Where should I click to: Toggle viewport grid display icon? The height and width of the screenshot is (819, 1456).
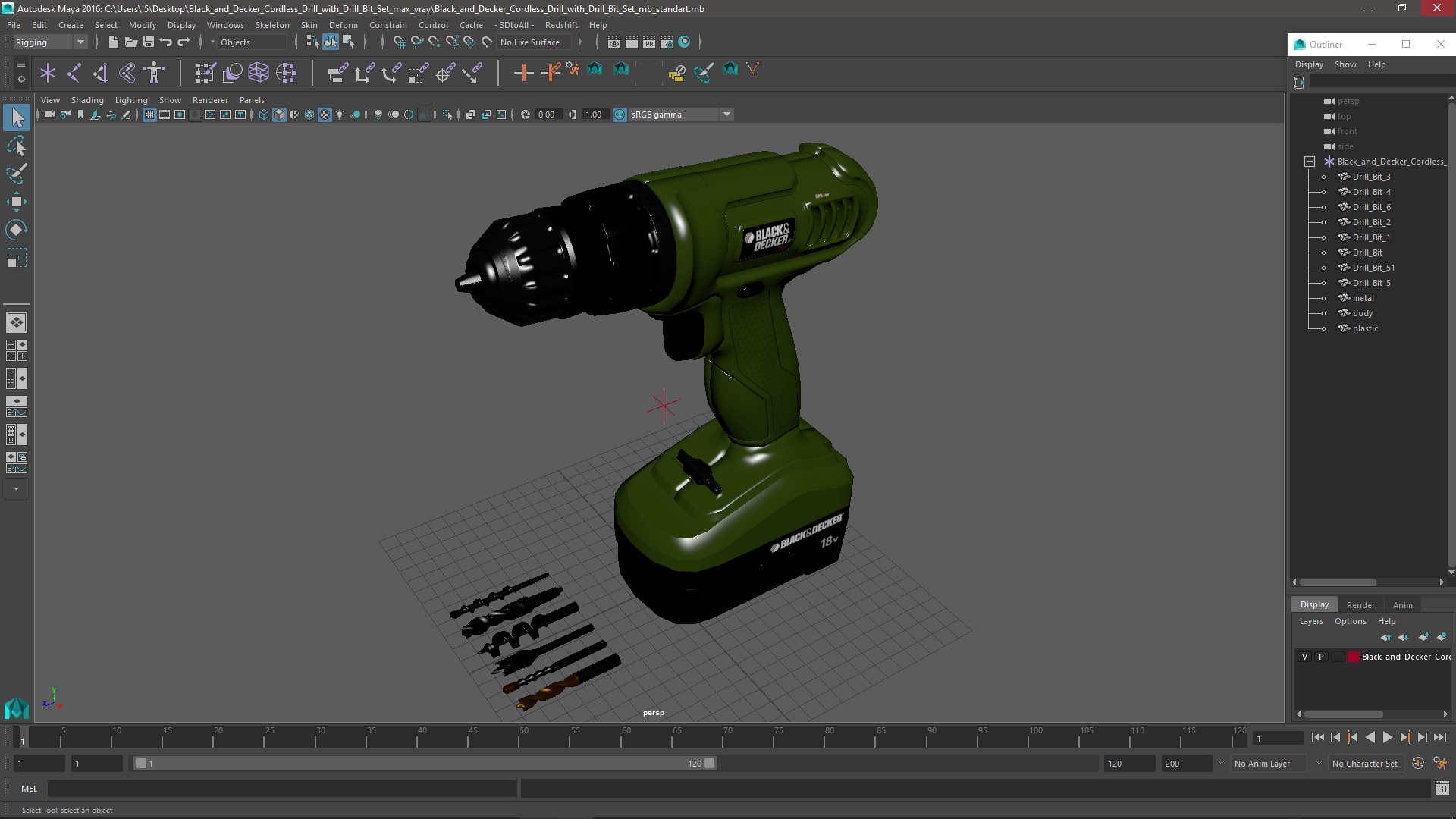[149, 115]
